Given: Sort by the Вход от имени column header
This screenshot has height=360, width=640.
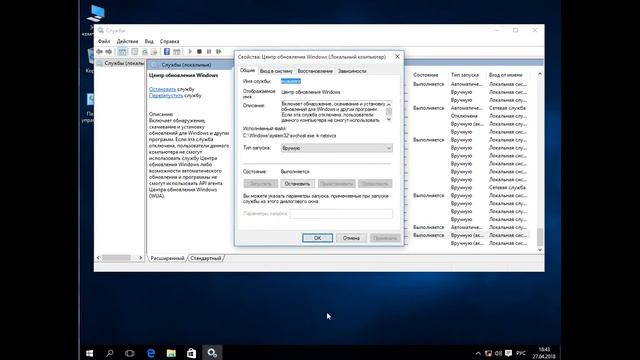Looking at the screenshot, I should 505,75.
